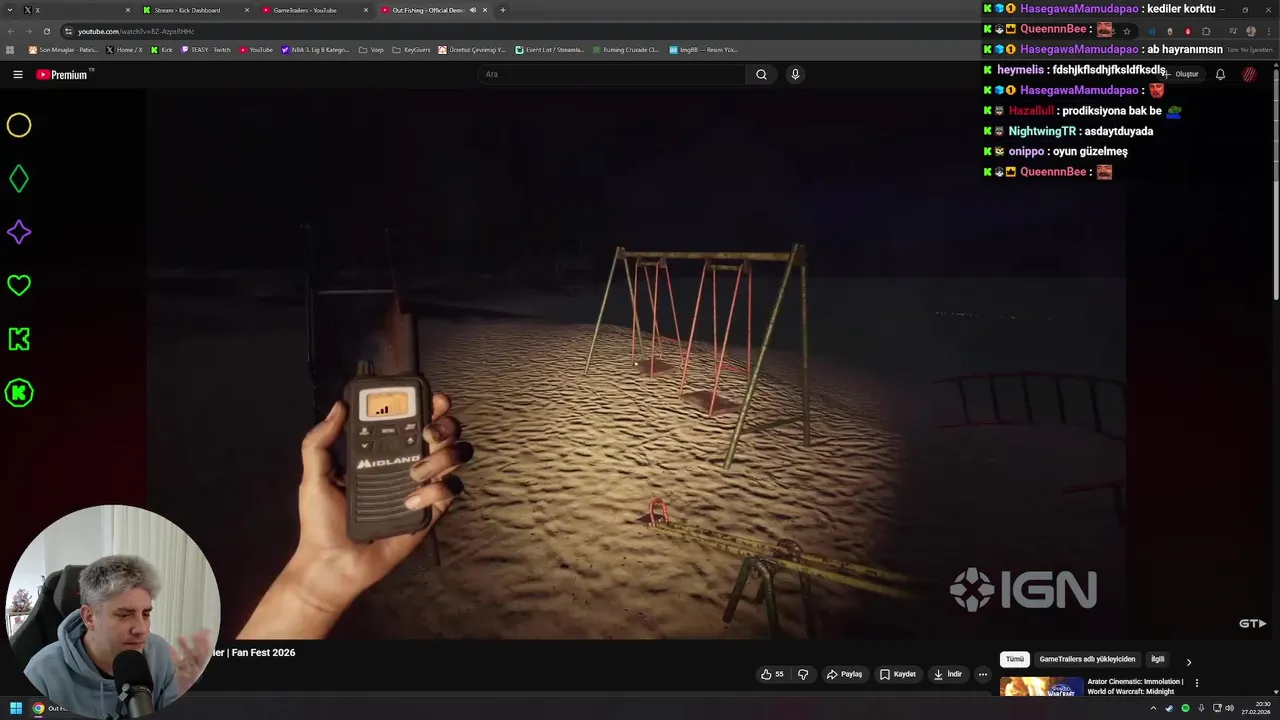This screenshot has width=1280, height=720.
Task: Select the GameTrailers adlı yükleyiciden chip
Action: click(1087, 659)
